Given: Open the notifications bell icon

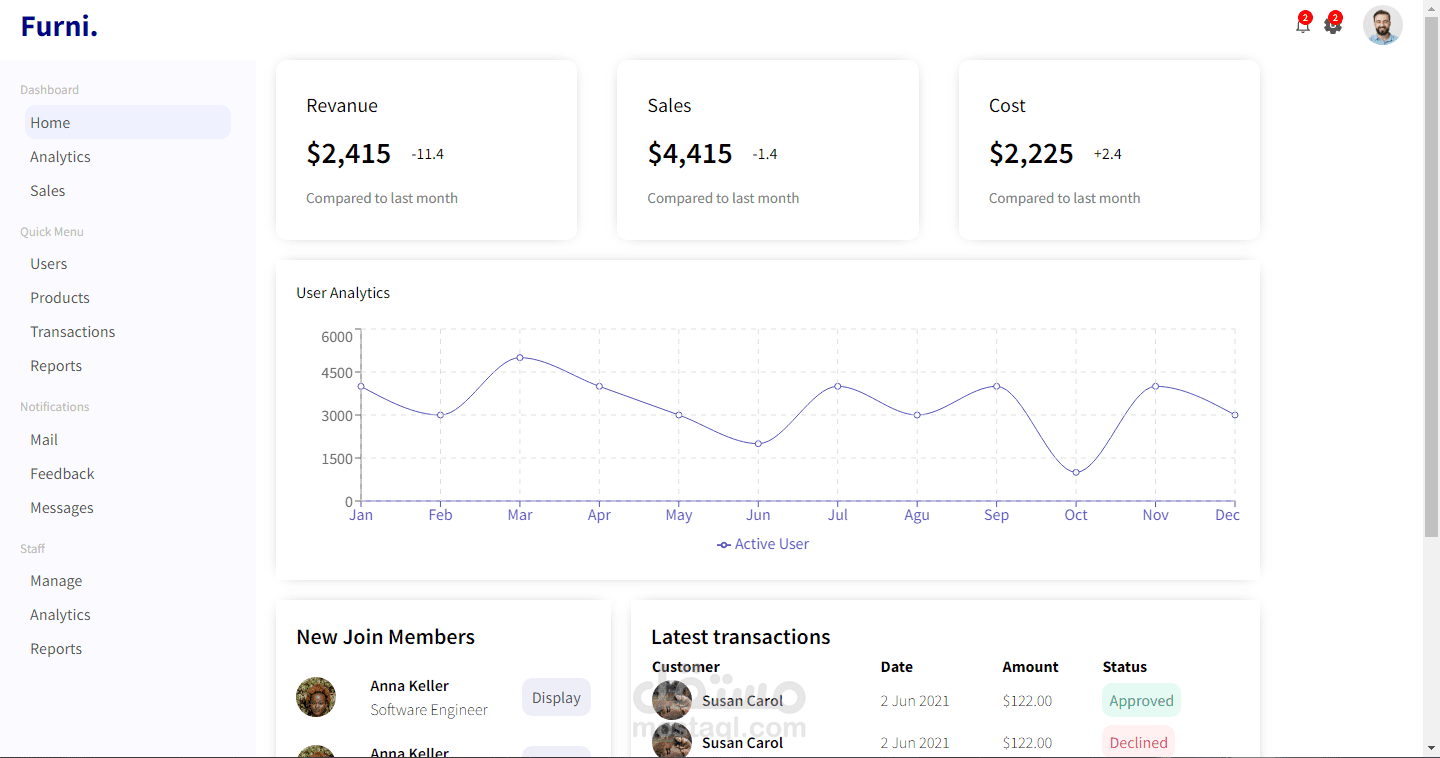Looking at the screenshot, I should tap(1302, 25).
